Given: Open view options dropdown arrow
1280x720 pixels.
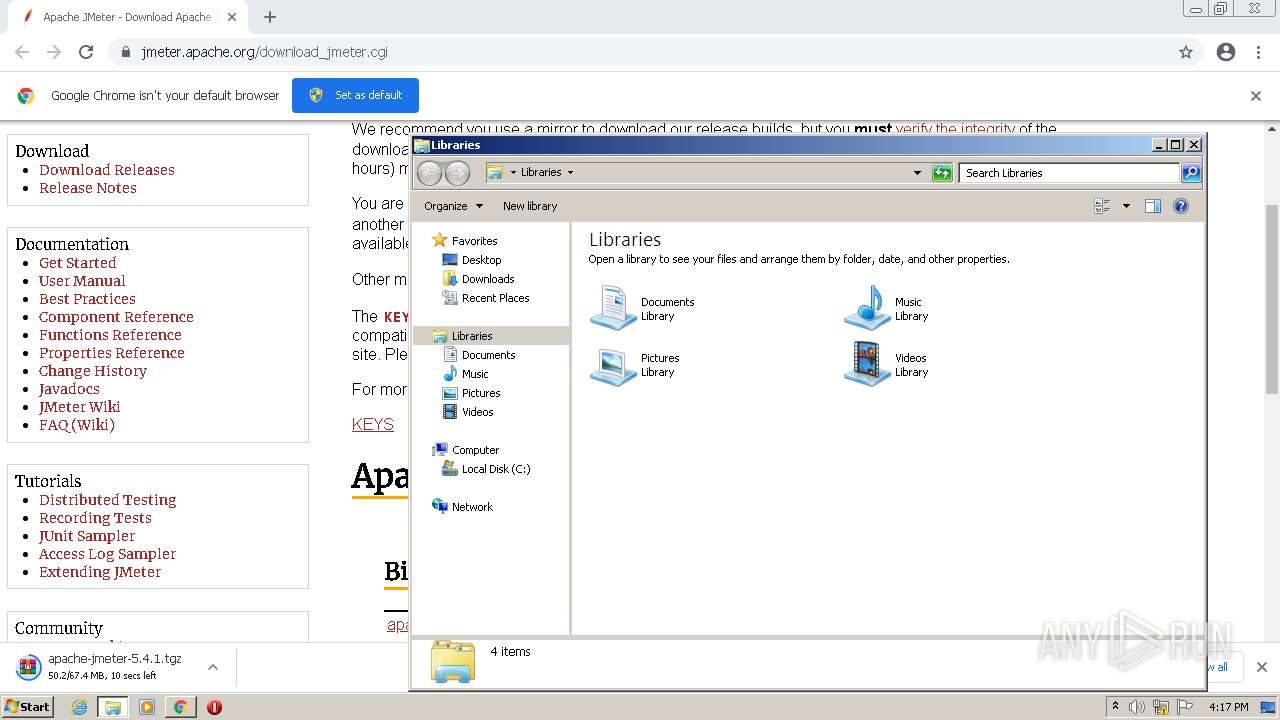Looking at the screenshot, I should pos(1126,206).
